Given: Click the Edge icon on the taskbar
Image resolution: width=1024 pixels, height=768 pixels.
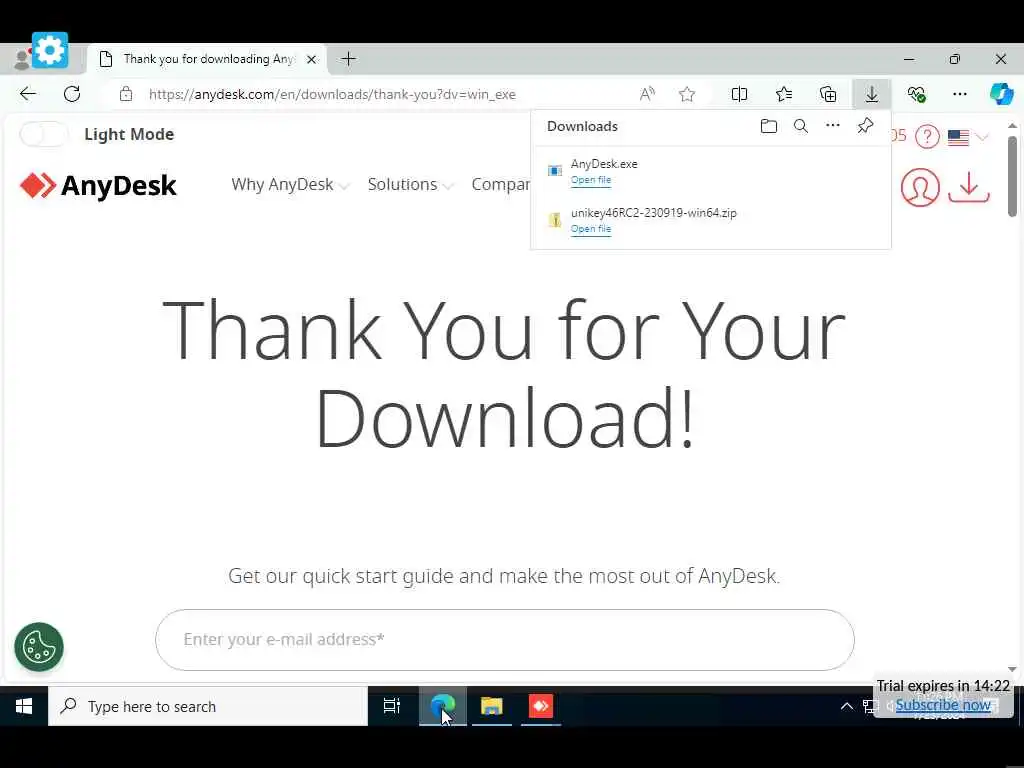Looking at the screenshot, I should (x=443, y=706).
